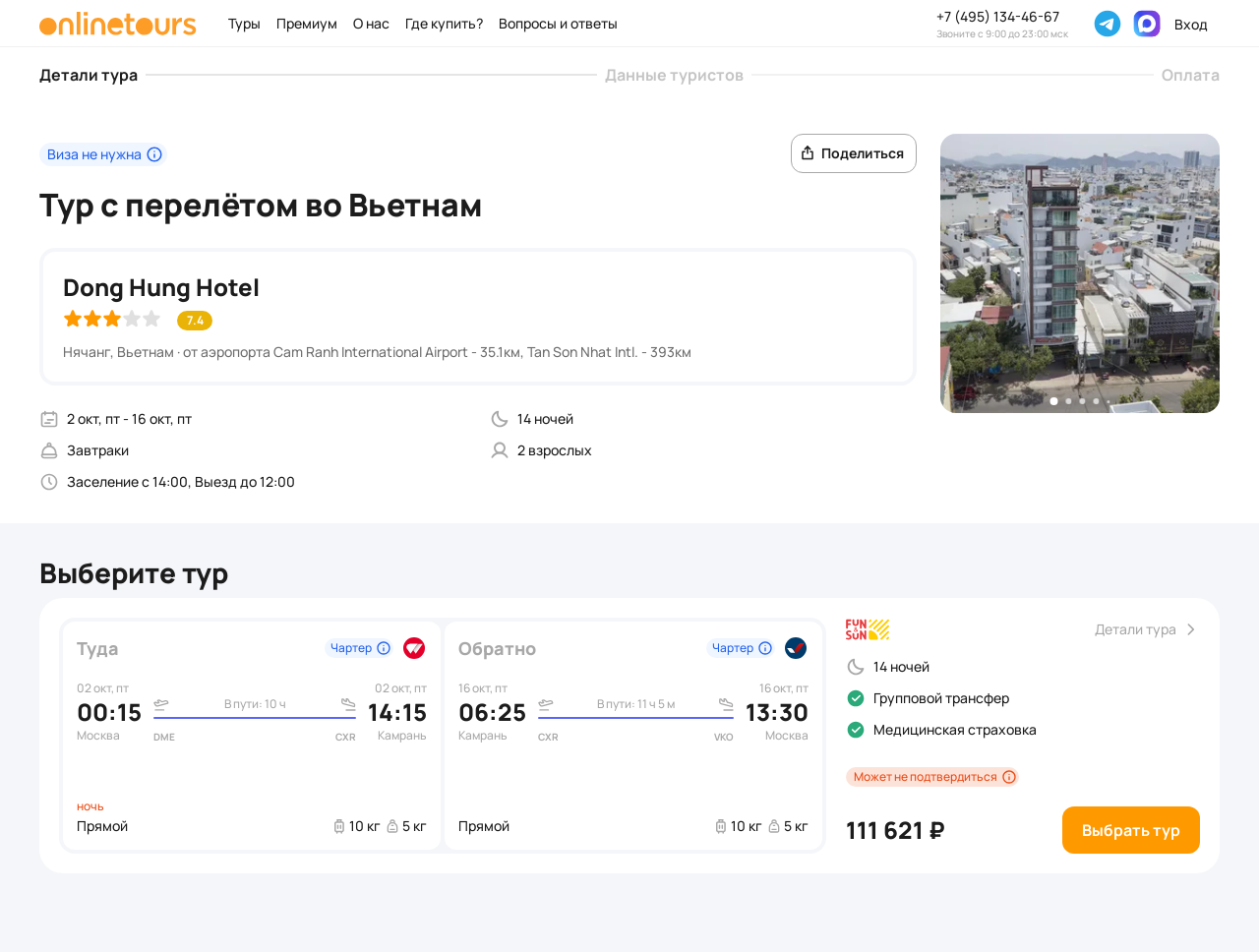This screenshot has width=1259, height=952.
Task: Click dark blue airline logo in Обратно card
Action: click(x=796, y=648)
